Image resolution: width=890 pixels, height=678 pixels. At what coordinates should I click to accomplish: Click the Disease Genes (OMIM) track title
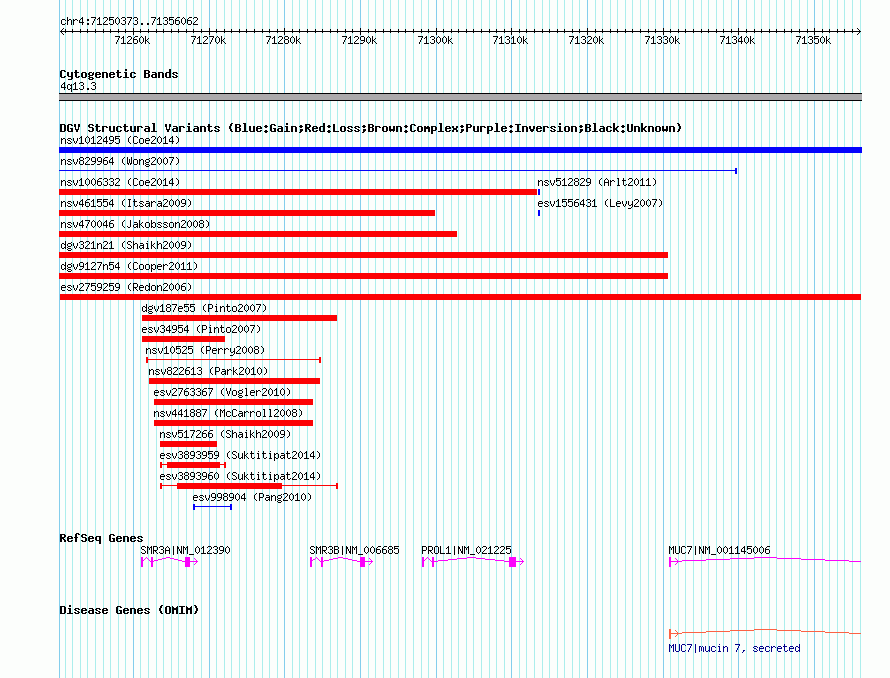point(129,610)
